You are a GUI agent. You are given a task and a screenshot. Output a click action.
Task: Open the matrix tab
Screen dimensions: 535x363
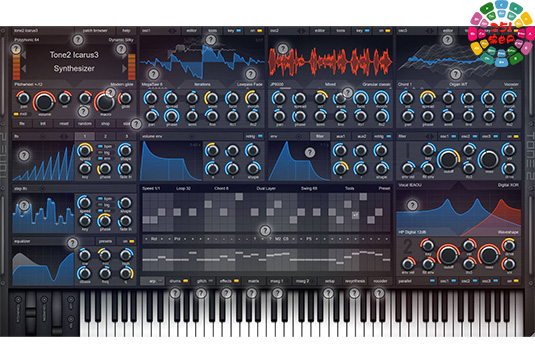pos(254,281)
